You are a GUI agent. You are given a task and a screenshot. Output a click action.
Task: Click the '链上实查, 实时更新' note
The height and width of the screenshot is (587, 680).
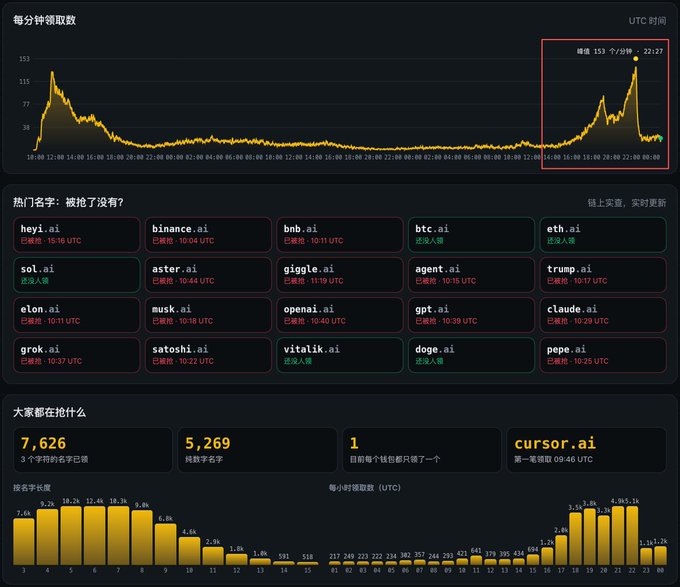point(627,203)
